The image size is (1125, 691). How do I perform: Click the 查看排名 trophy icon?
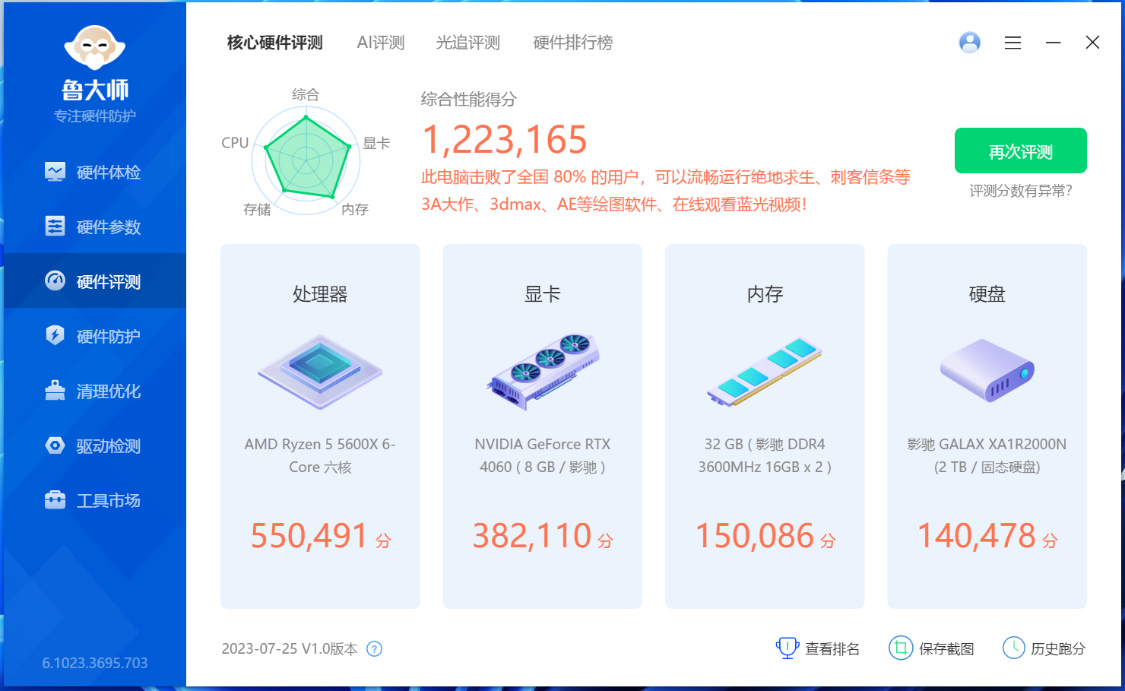pos(787,648)
